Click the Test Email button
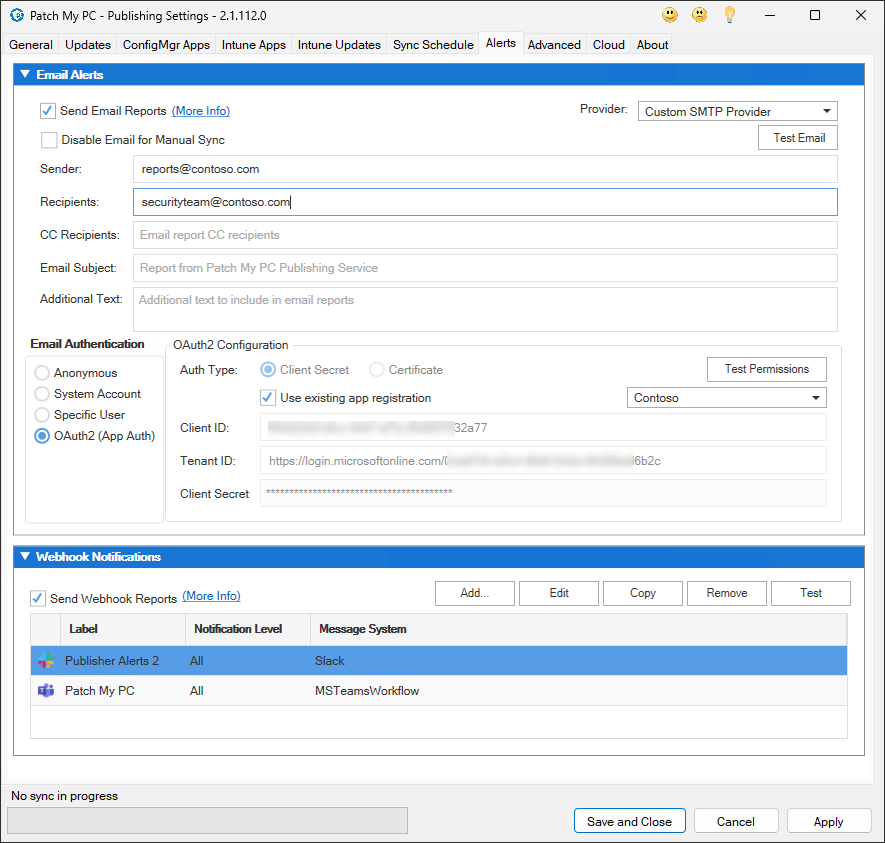885x843 pixels. point(798,138)
